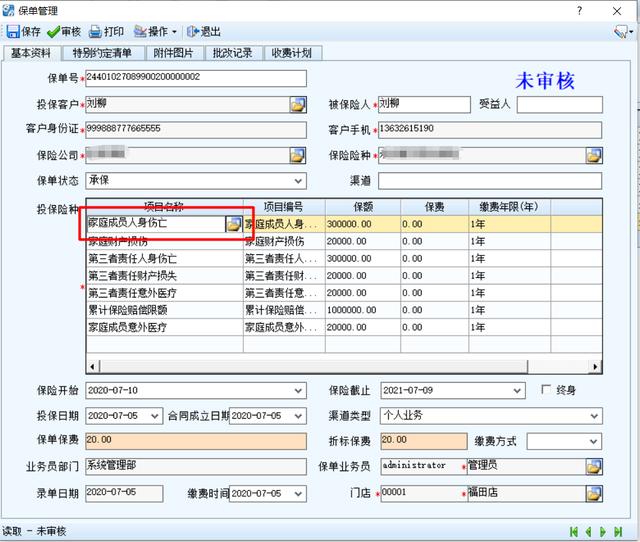Viewport: 640px width, 542px height.
Task: Open the 投保客户 lookup folder icon
Action: (x=298, y=104)
